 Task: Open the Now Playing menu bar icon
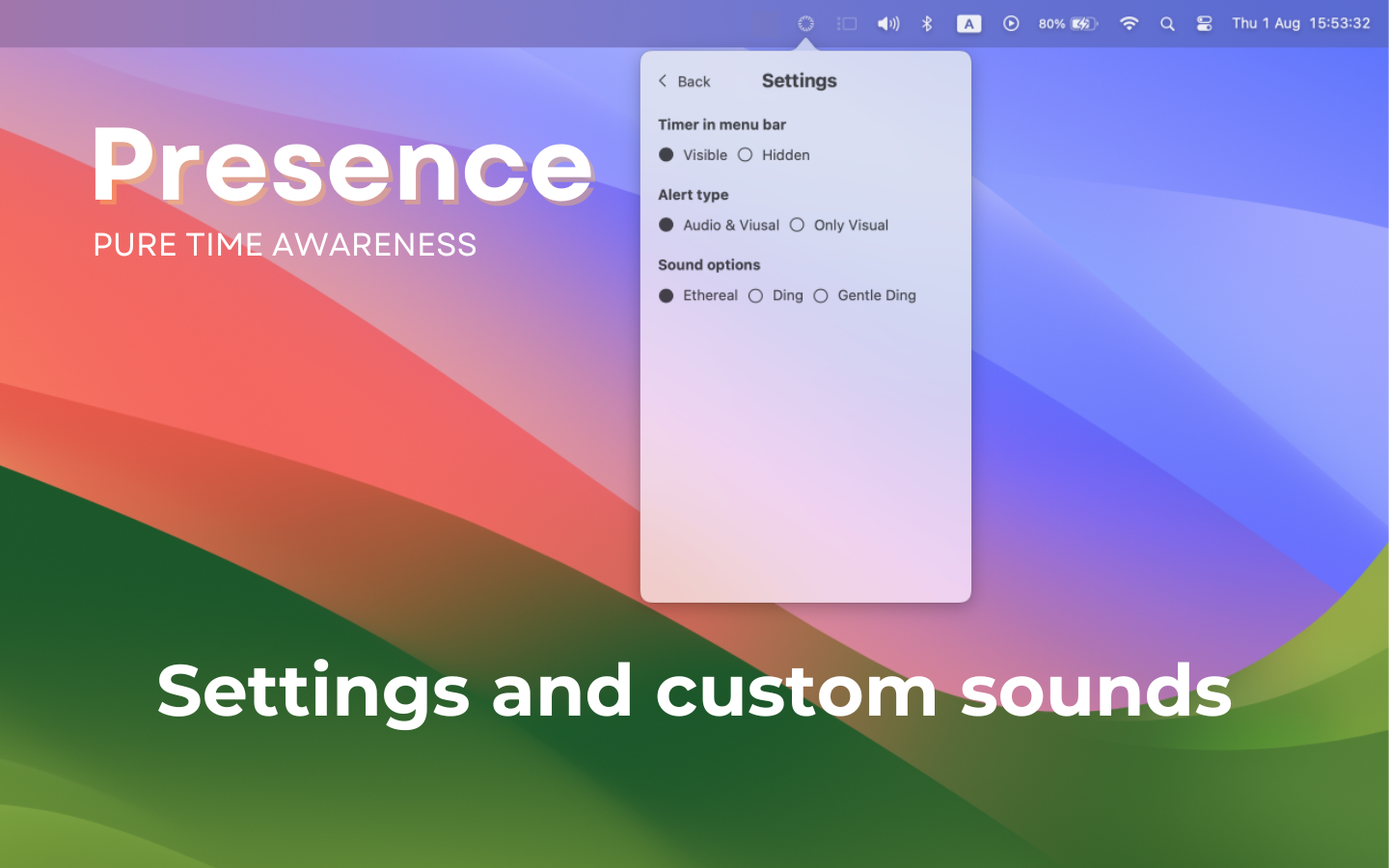1011,23
